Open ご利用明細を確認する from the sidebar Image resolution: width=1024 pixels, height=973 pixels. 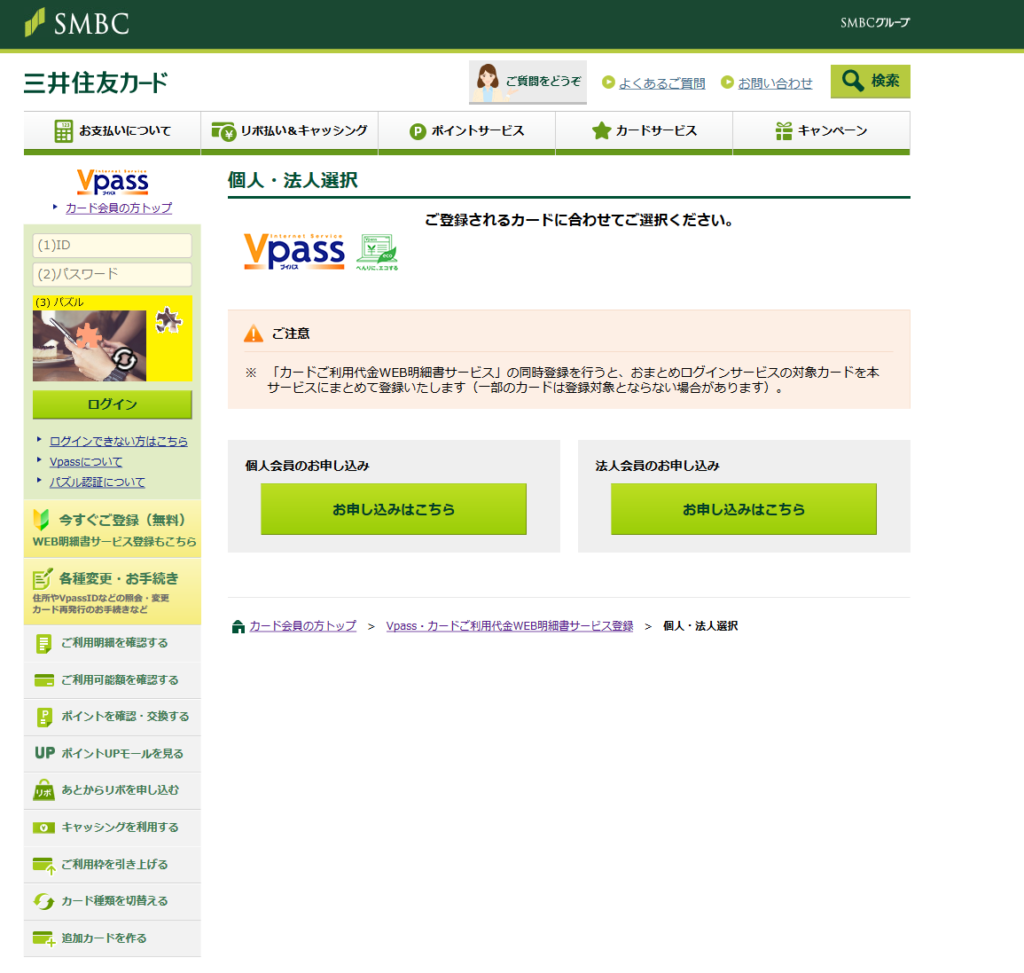tap(112, 643)
